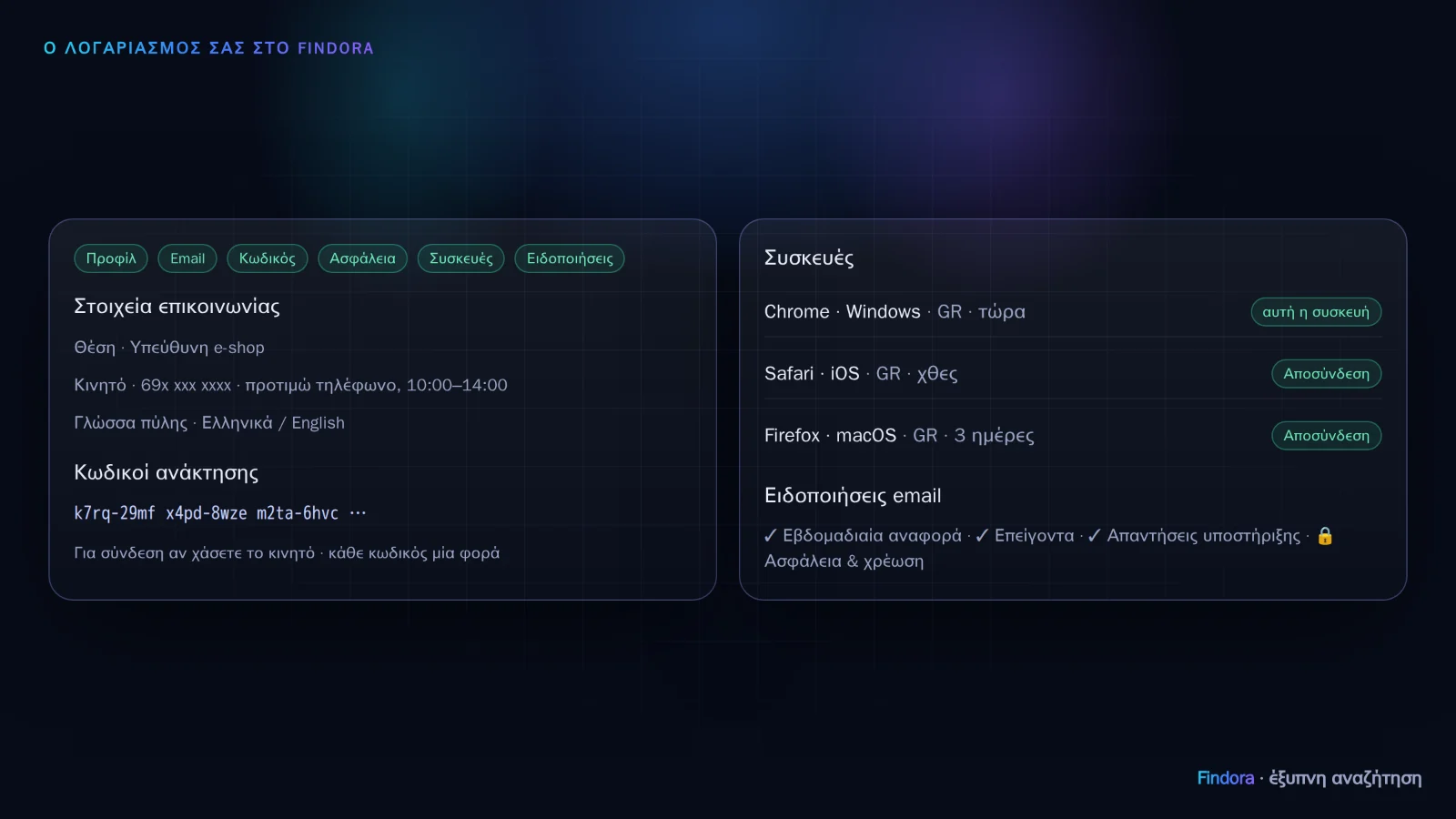Click the recovery code m2ta-6hvc
The image size is (1456, 819).
pyautogui.click(x=298, y=513)
